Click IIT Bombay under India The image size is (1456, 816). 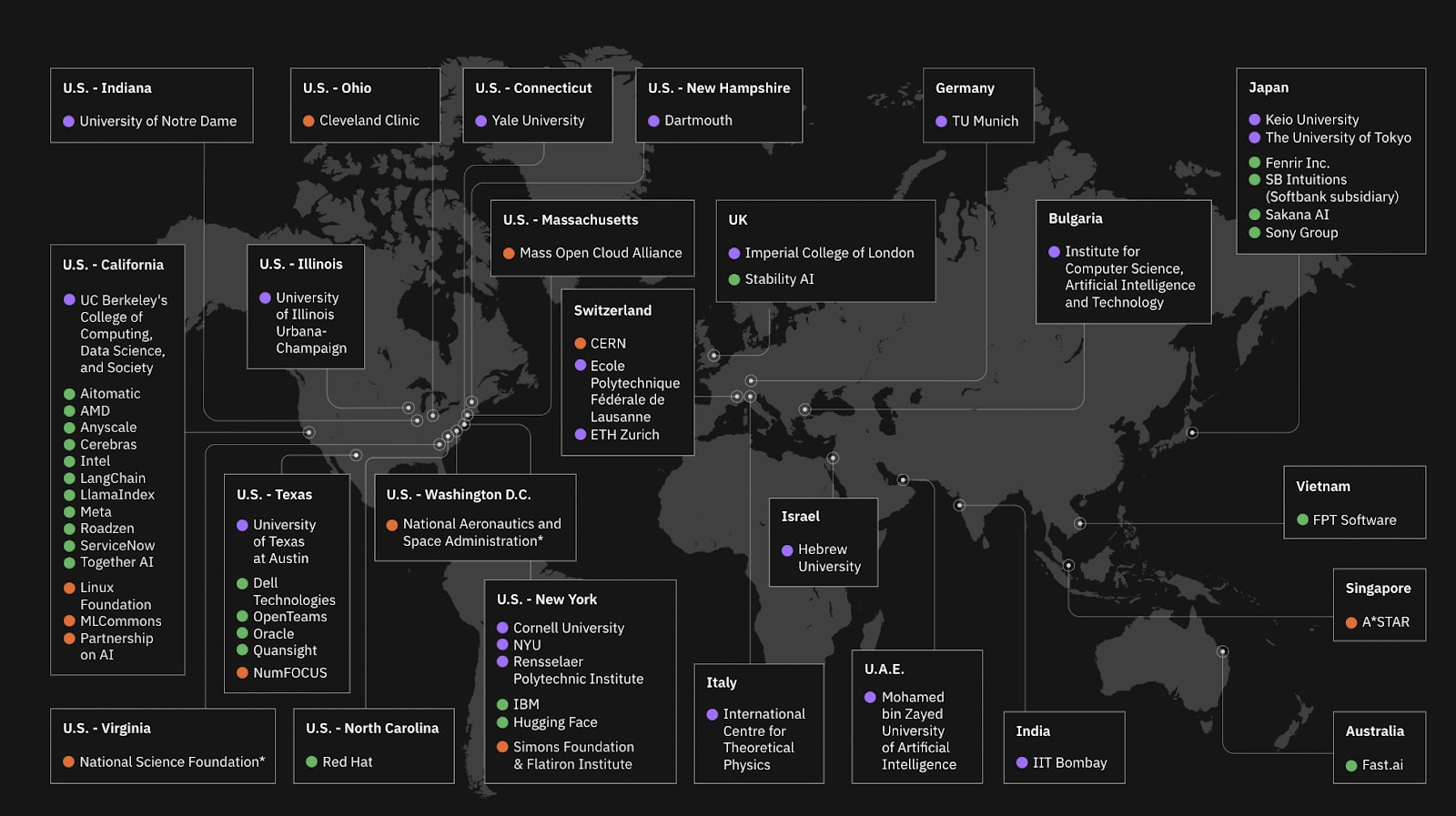1061,763
